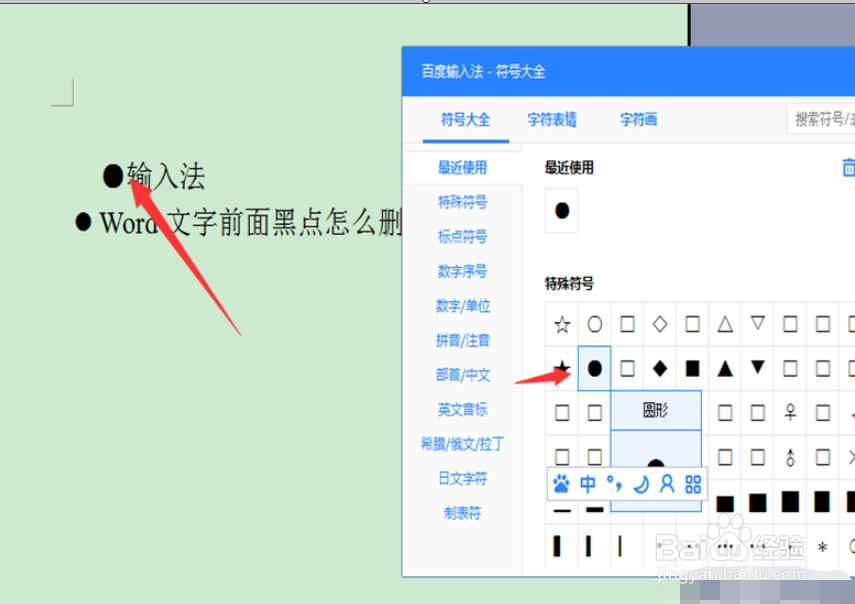The image size is (855, 604).
Task: Insert the solid upward black triangle symbol
Action: (725, 368)
